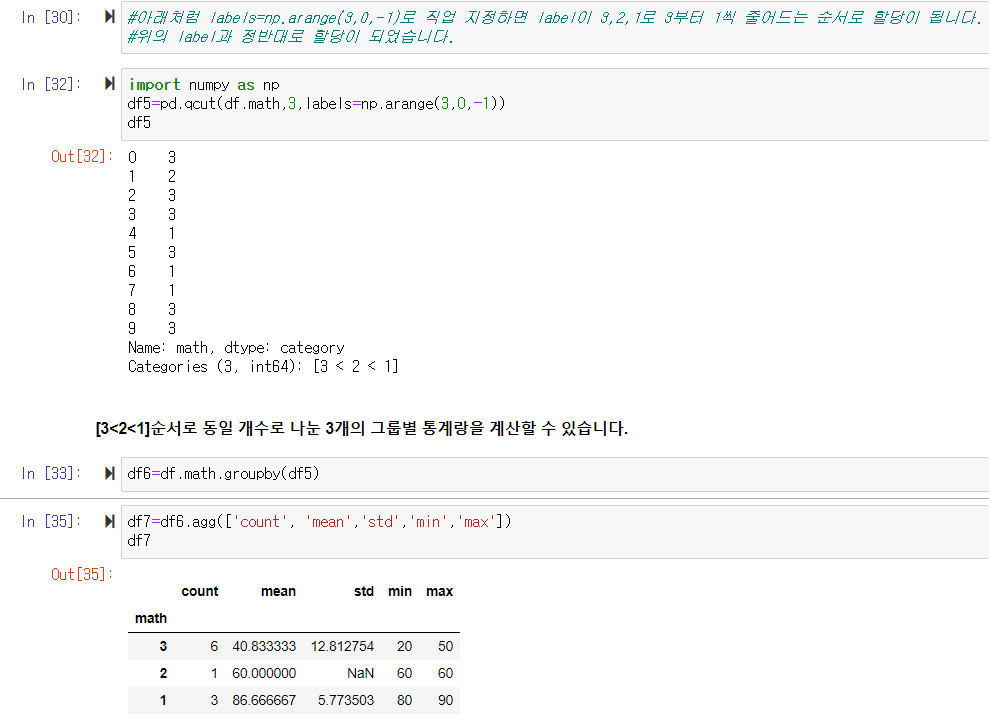
Task: Select the In [33] prompt label
Action: 51,473
